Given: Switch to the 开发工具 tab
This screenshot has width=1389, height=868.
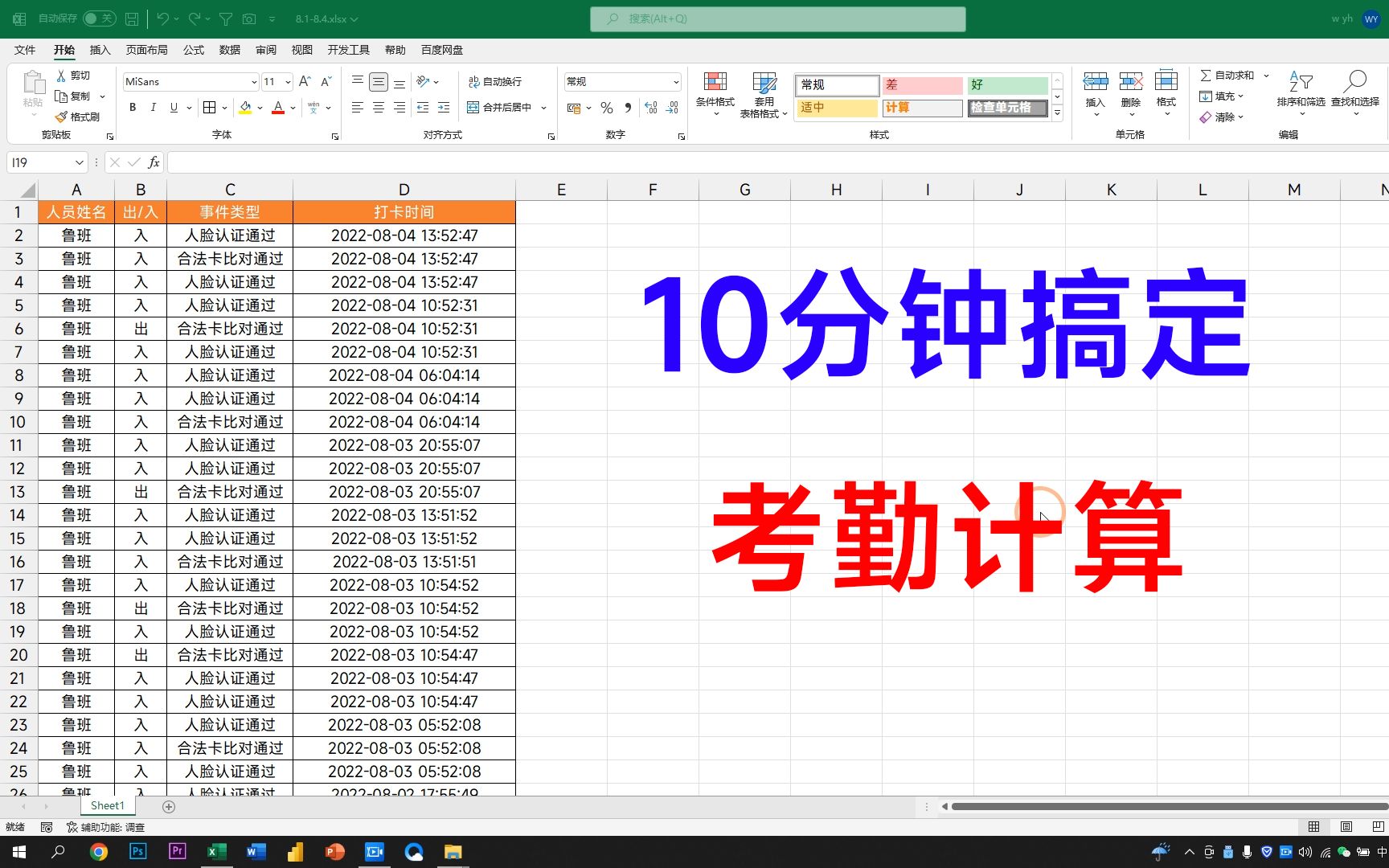Looking at the screenshot, I should point(348,50).
